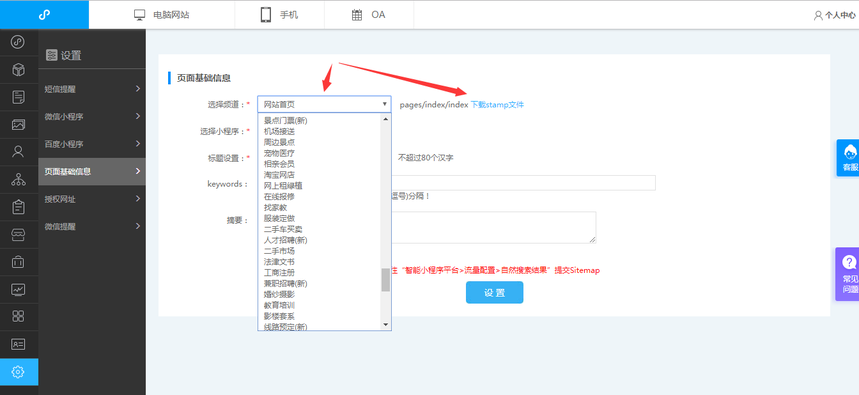Choose 工商注册 from the list
Image resolution: width=859 pixels, height=395 pixels.
click(279, 272)
